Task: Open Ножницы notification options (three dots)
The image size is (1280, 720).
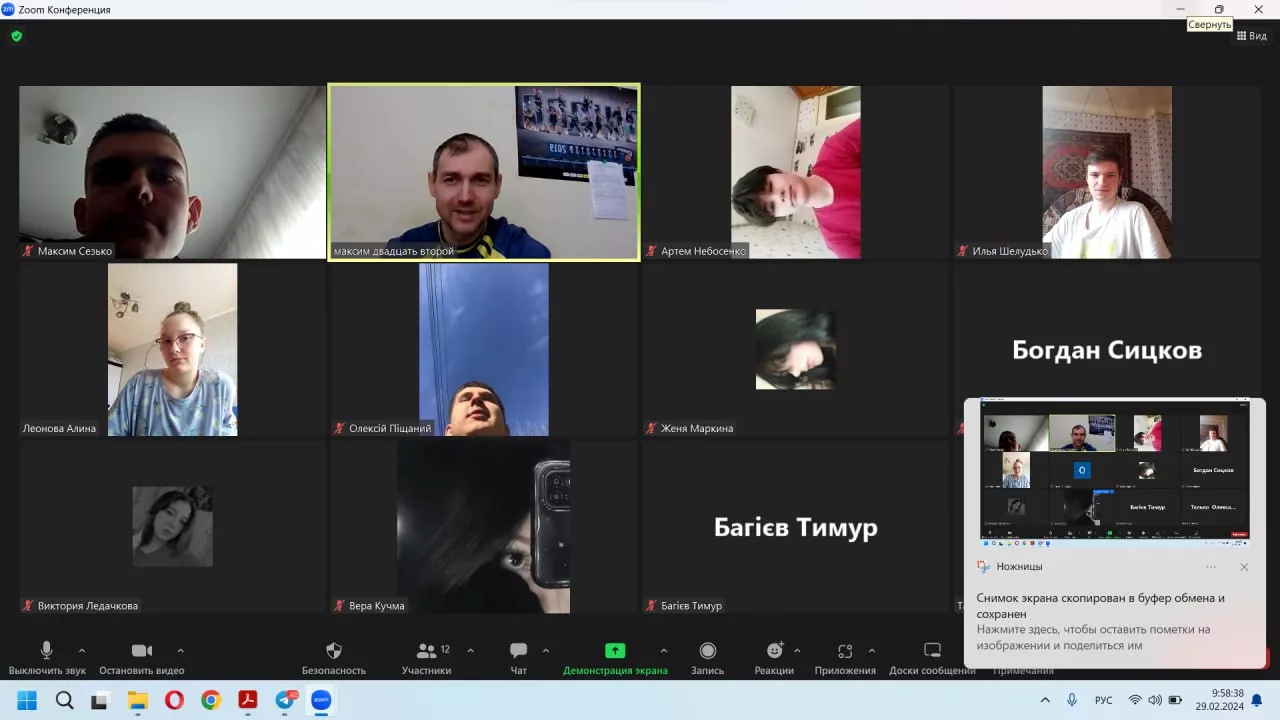Action: (1211, 567)
